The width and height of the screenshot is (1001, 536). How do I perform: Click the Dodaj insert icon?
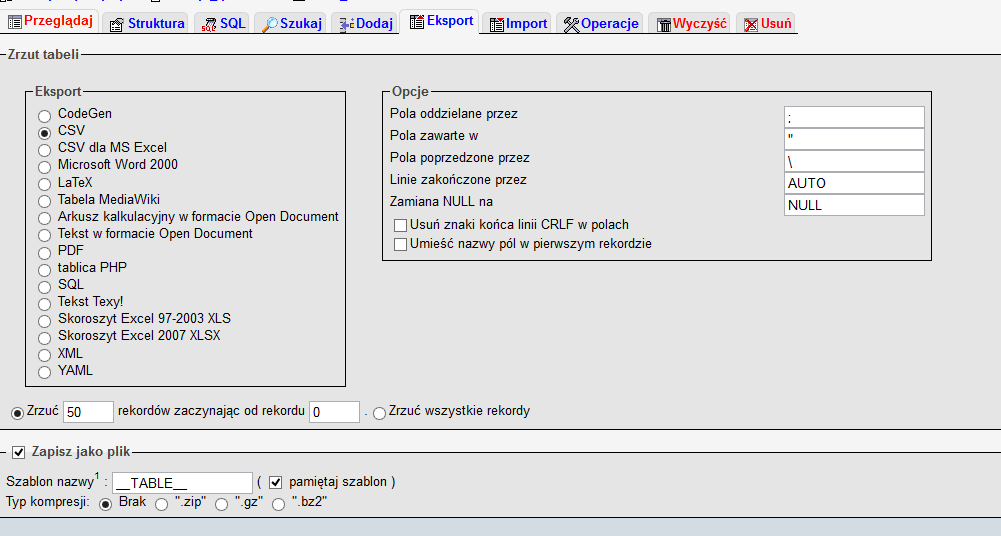point(346,25)
